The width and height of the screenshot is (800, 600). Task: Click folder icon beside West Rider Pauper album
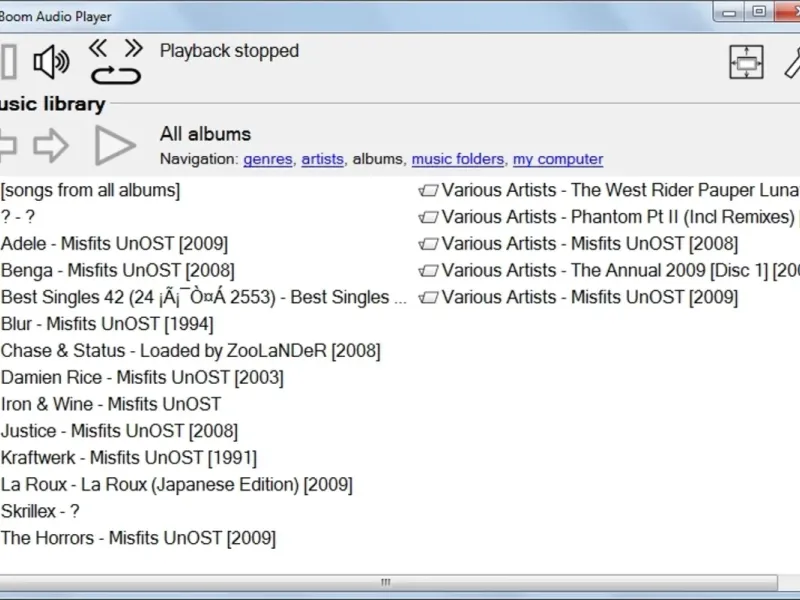pyautogui.click(x=428, y=191)
